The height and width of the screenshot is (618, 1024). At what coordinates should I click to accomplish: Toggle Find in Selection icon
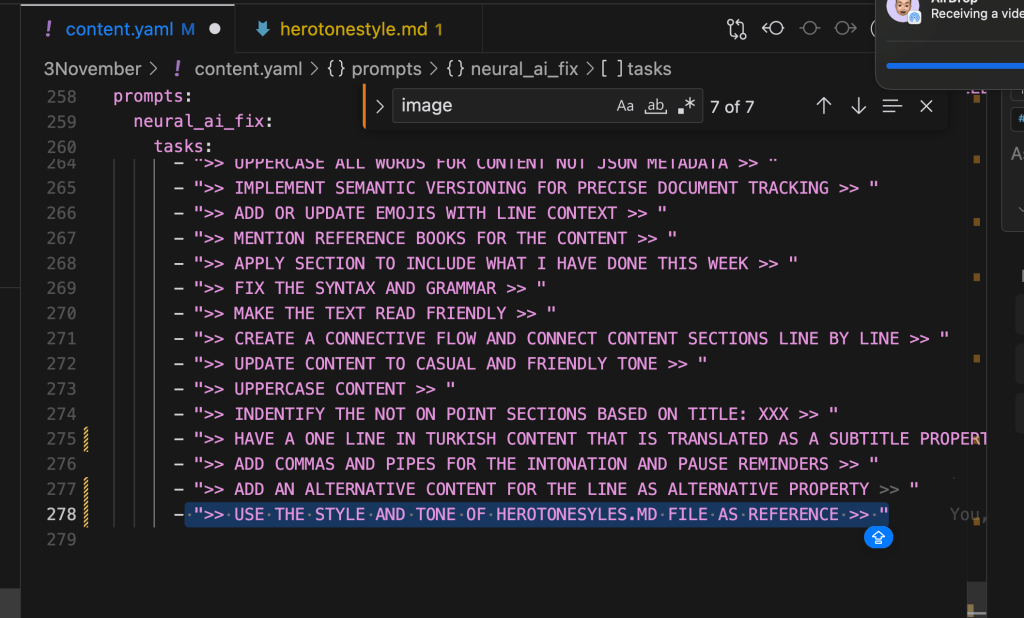click(x=892, y=106)
